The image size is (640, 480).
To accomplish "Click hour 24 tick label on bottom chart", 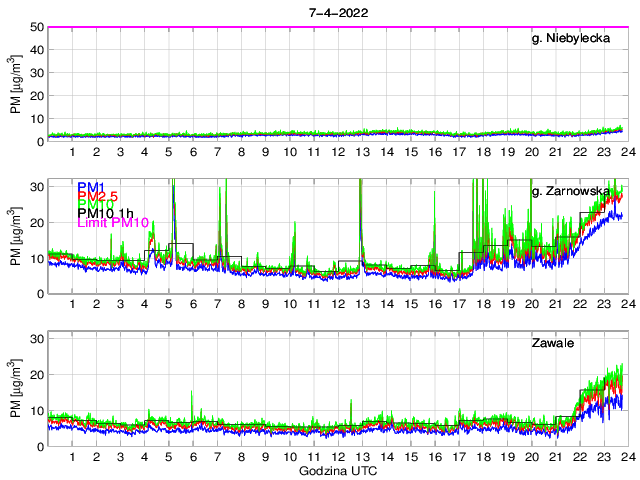I will [x=624, y=457].
